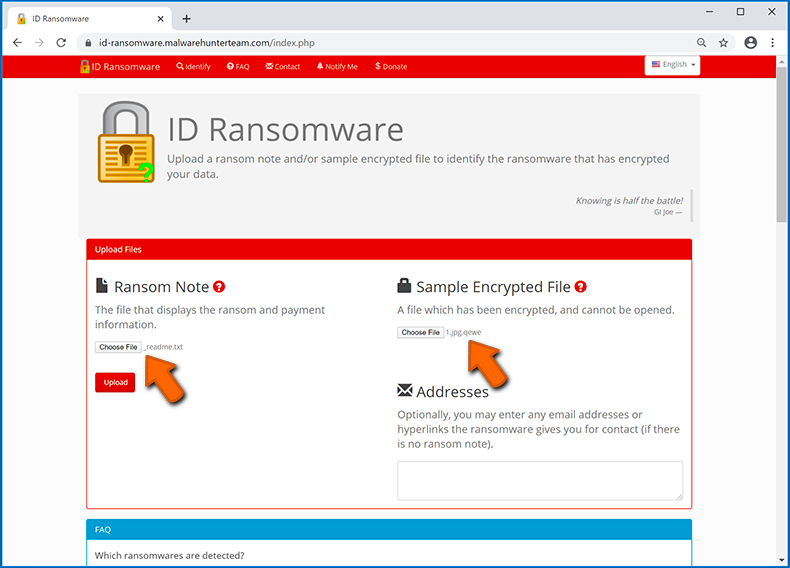Open the Chrome three-dot menu
Screen dimensions: 790x568
(772, 43)
